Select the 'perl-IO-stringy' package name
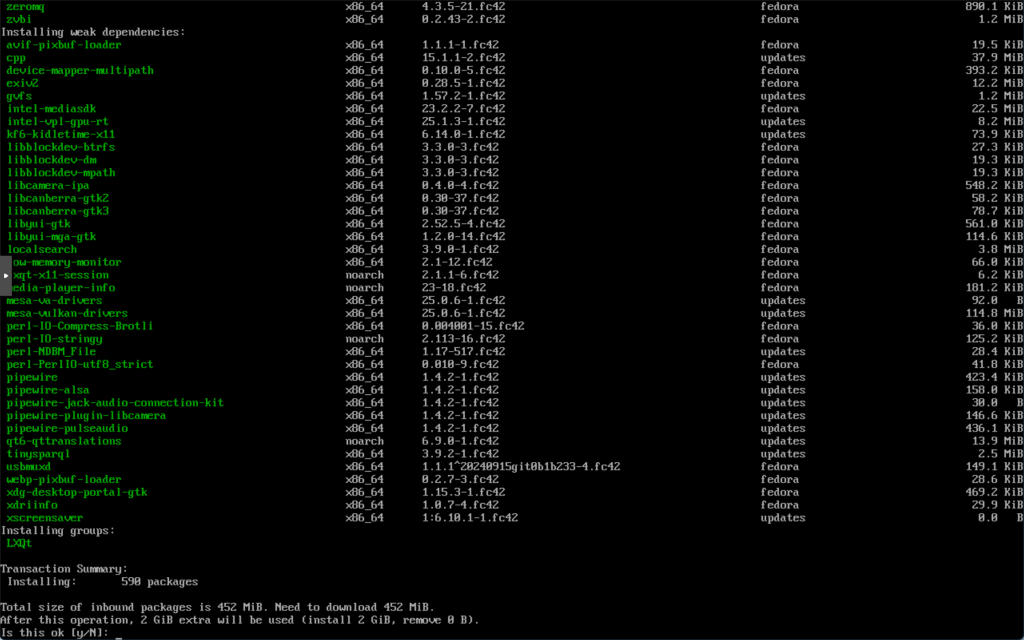Screen dimensions: 1024x640 [x=54, y=339]
